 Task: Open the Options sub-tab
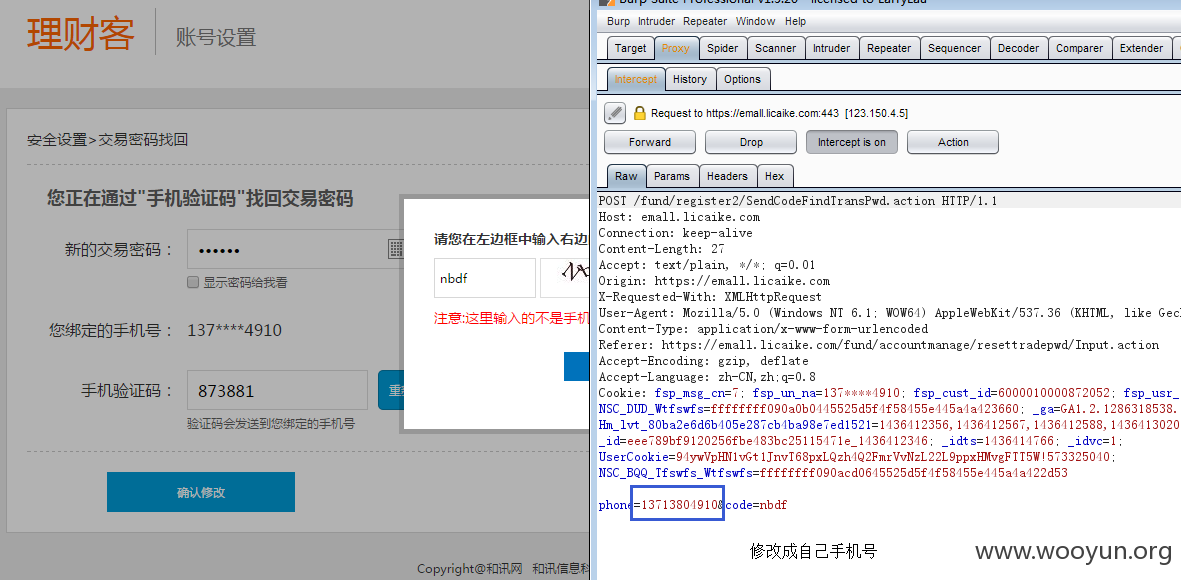pyautogui.click(x=743, y=79)
